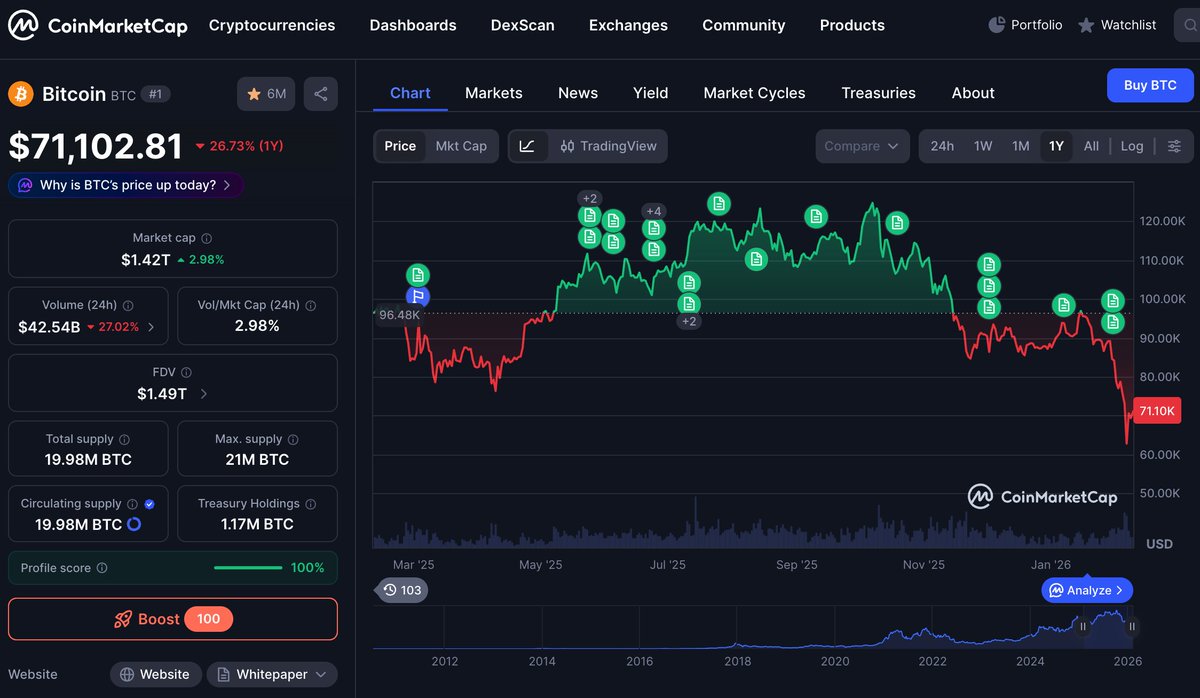Image resolution: width=1200 pixels, height=698 pixels.
Task: Click Max. supply info icon
Action: point(294,440)
